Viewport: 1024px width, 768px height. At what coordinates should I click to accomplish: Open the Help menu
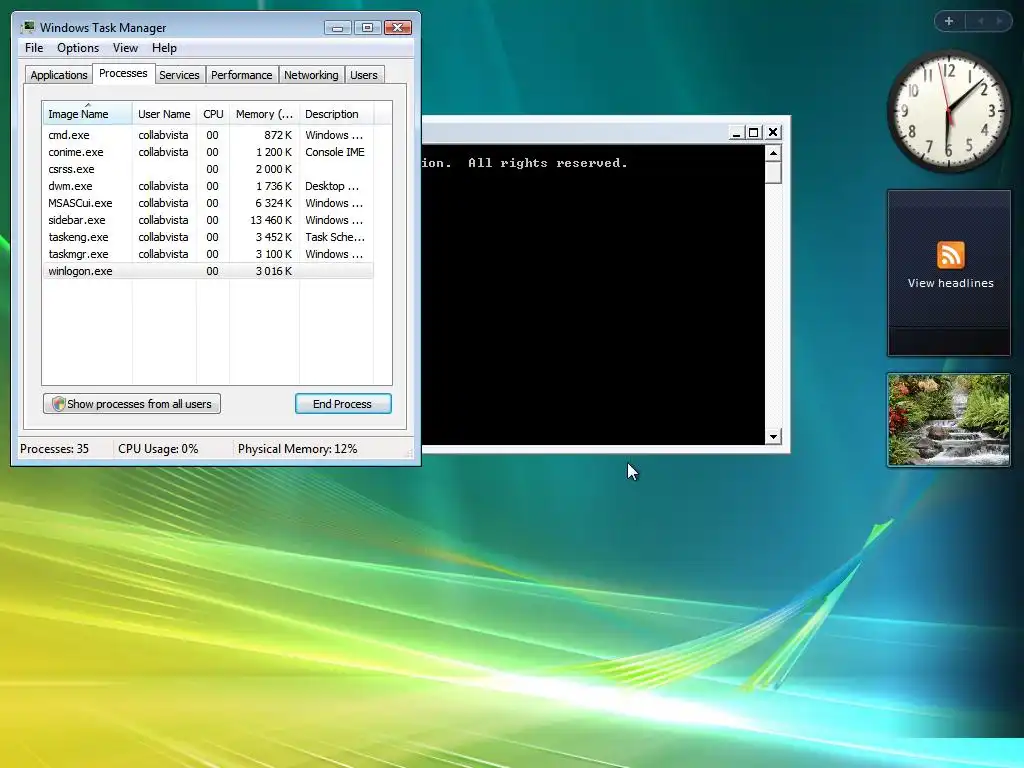(164, 48)
